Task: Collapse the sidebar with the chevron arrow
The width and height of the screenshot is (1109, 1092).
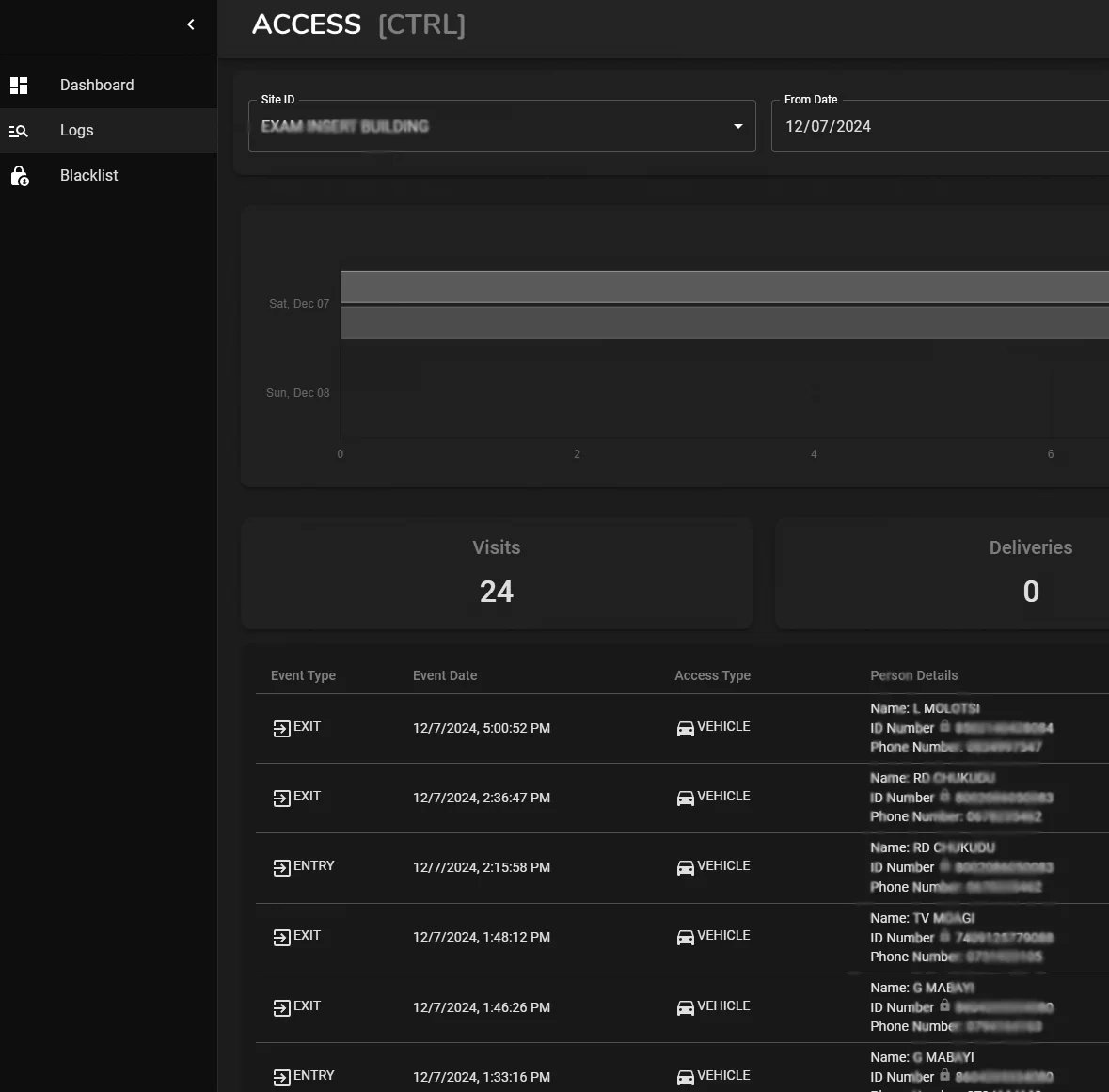Action: point(190,24)
